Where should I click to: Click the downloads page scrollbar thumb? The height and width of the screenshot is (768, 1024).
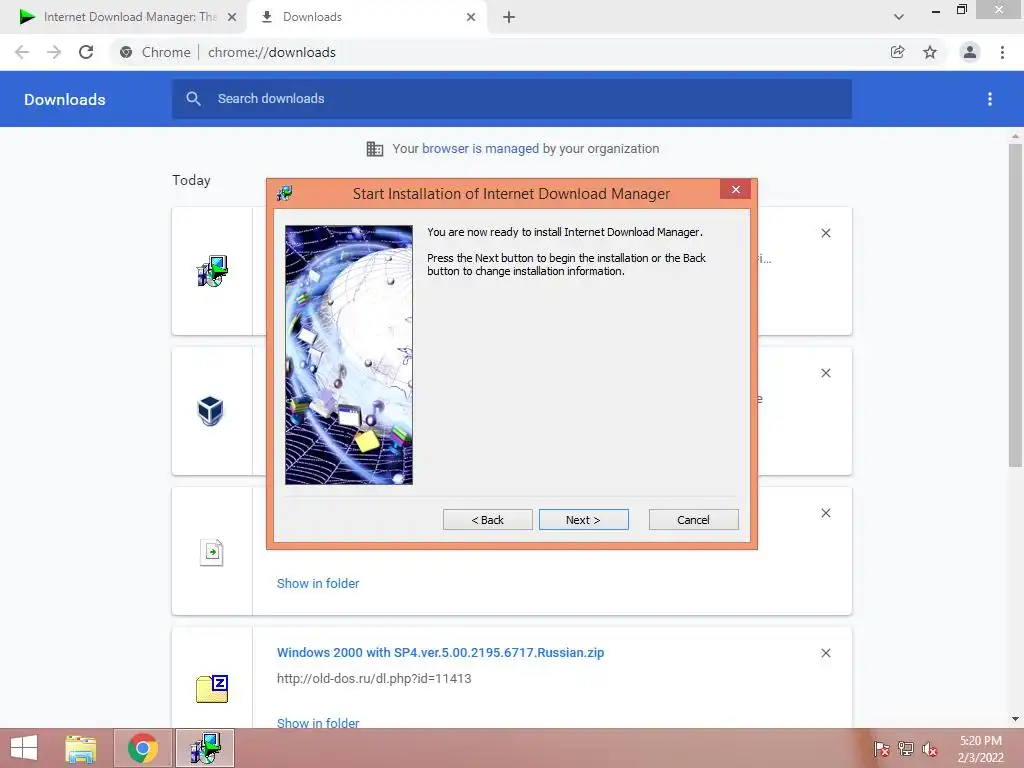1015,305
